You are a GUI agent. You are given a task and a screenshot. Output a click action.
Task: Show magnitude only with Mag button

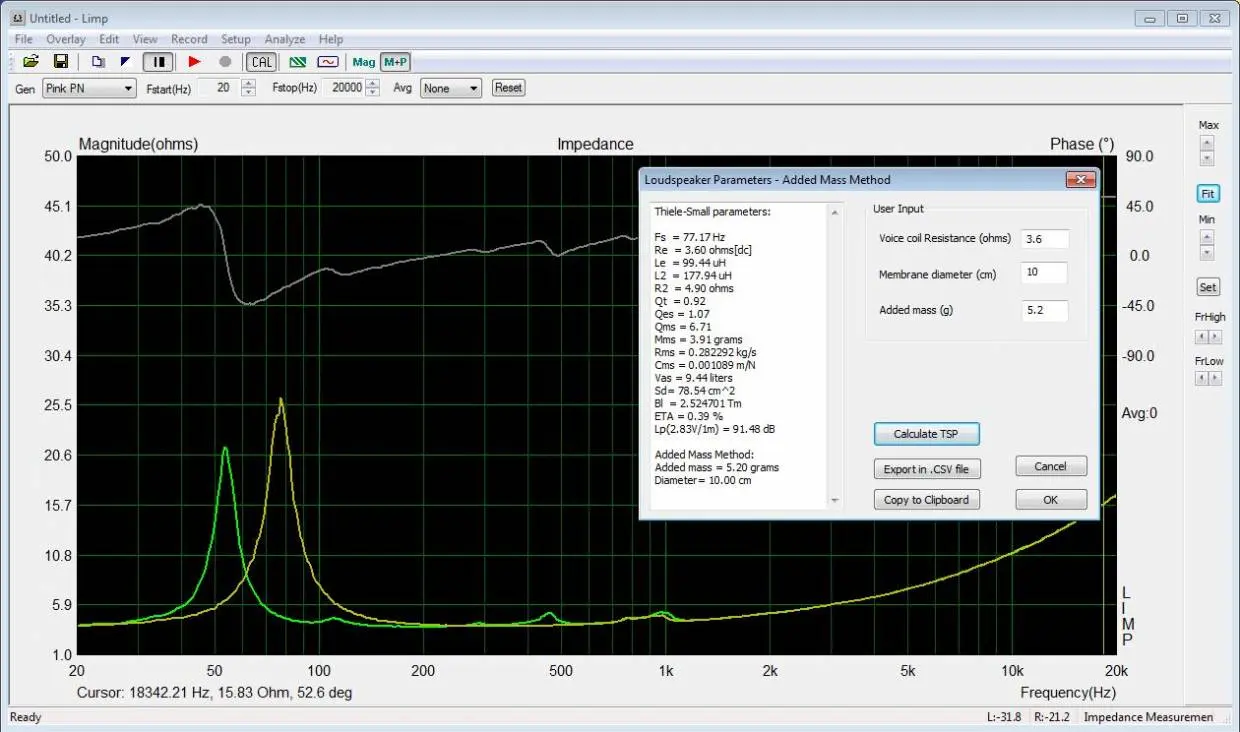click(364, 62)
